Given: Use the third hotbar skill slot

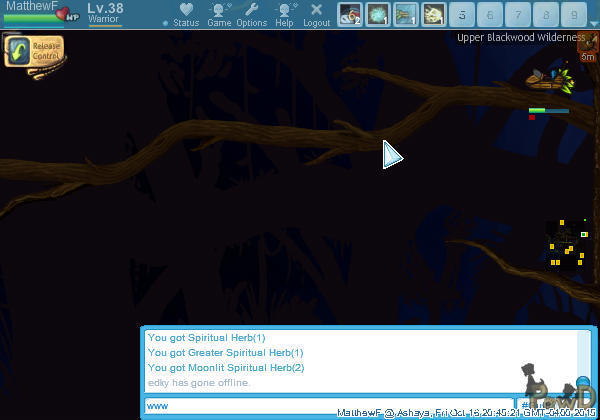Looking at the screenshot, I should coord(406,14).
